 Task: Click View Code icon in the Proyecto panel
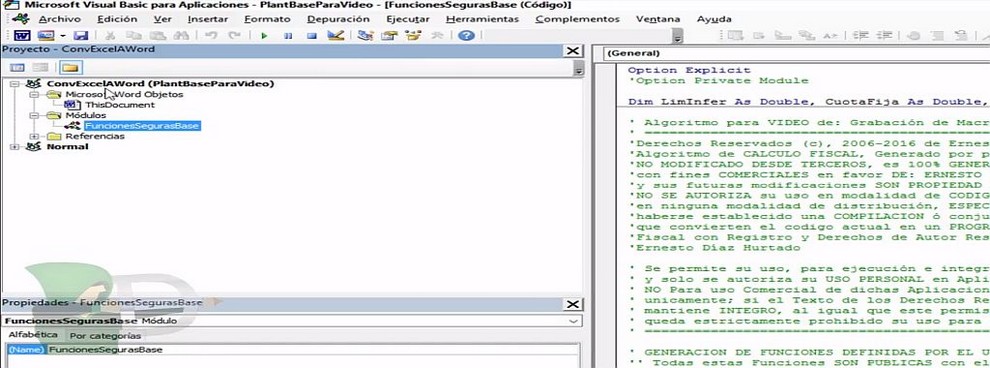point(18,68)
